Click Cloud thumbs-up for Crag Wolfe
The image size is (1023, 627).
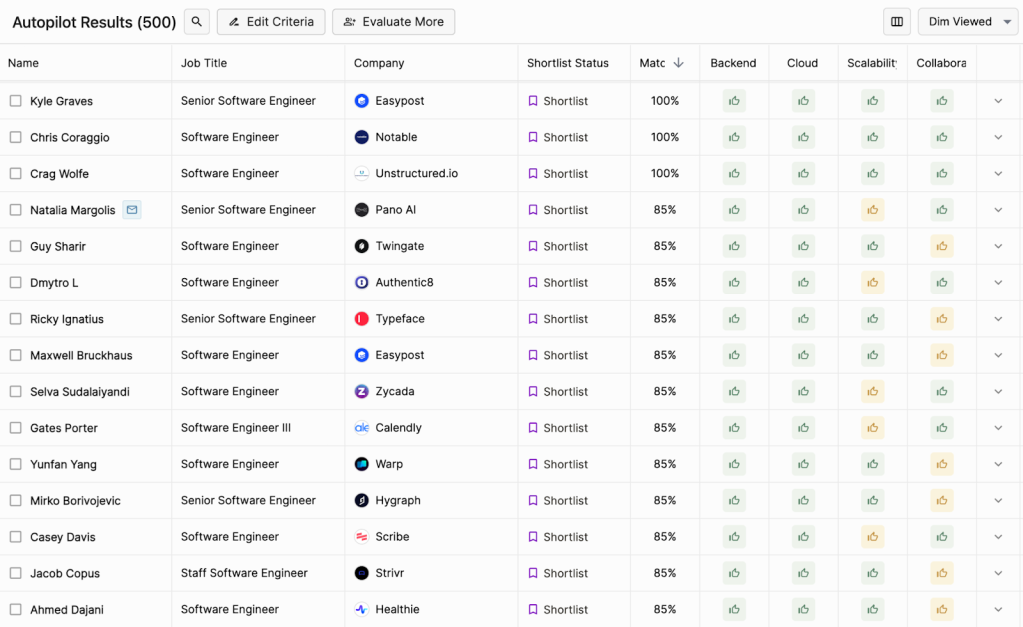coord(803,174)
